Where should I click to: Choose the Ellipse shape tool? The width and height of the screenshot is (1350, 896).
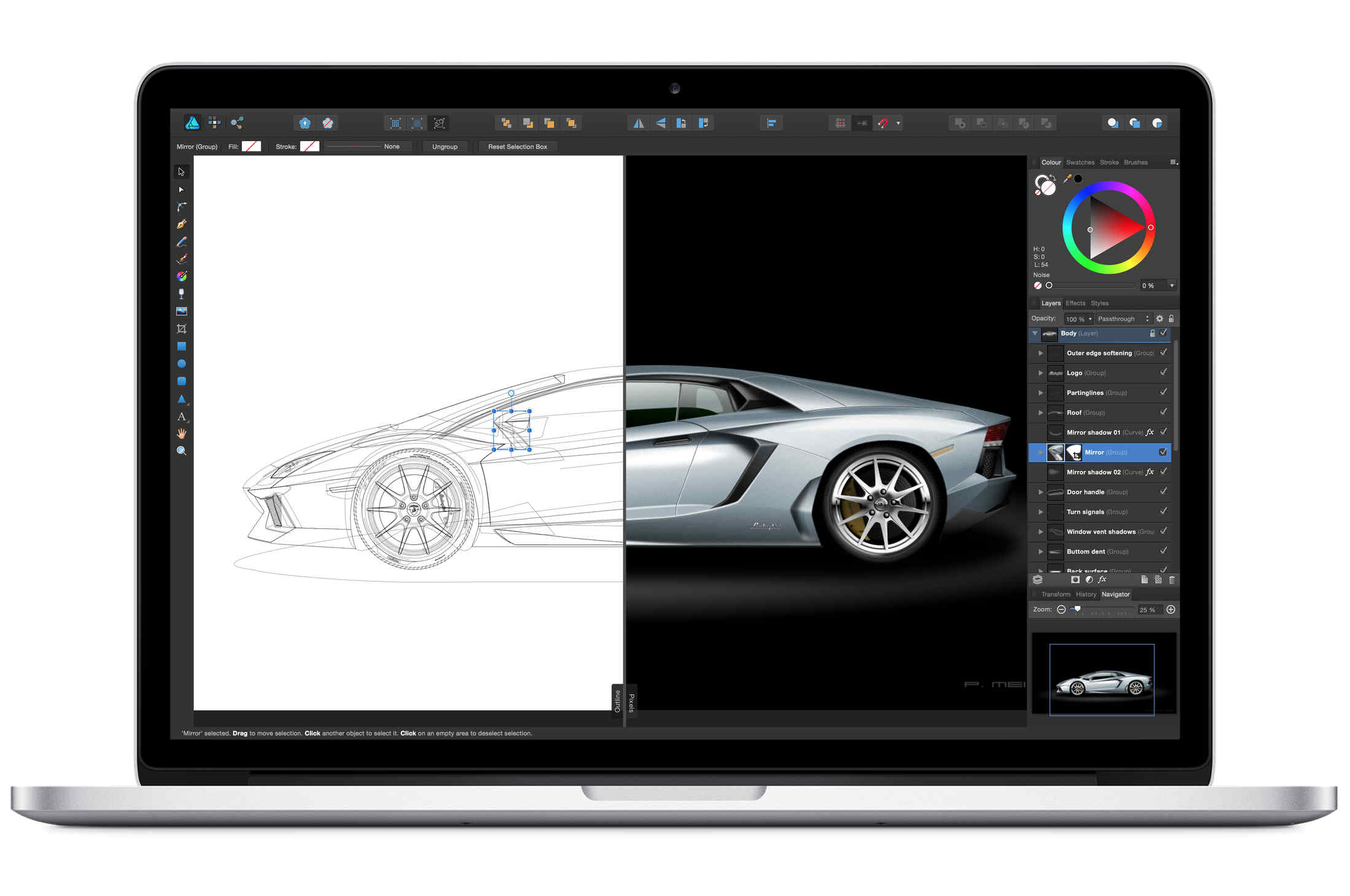click(182, 364)
